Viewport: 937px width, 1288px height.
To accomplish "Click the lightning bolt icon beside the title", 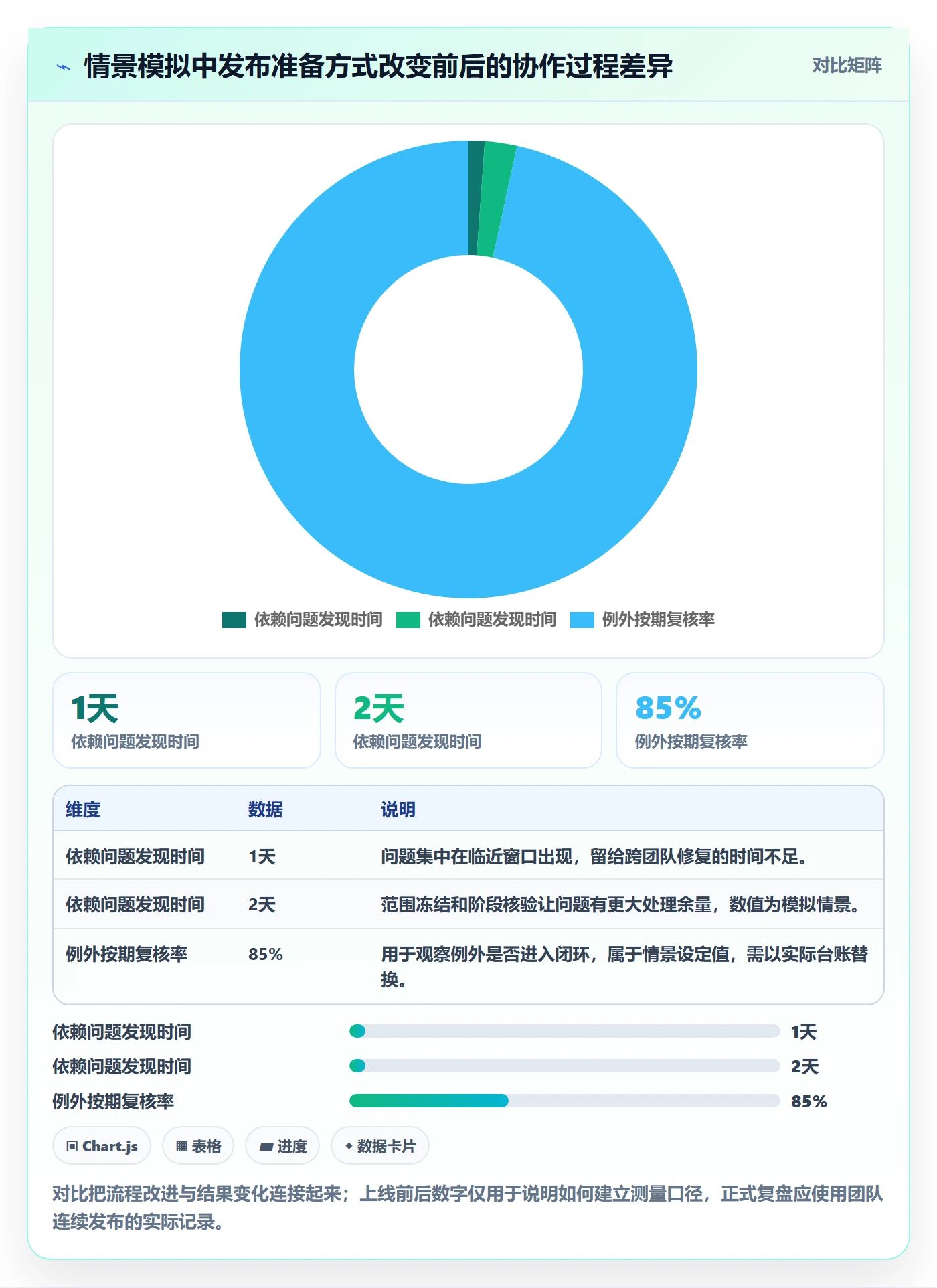I will coord(64,67).
